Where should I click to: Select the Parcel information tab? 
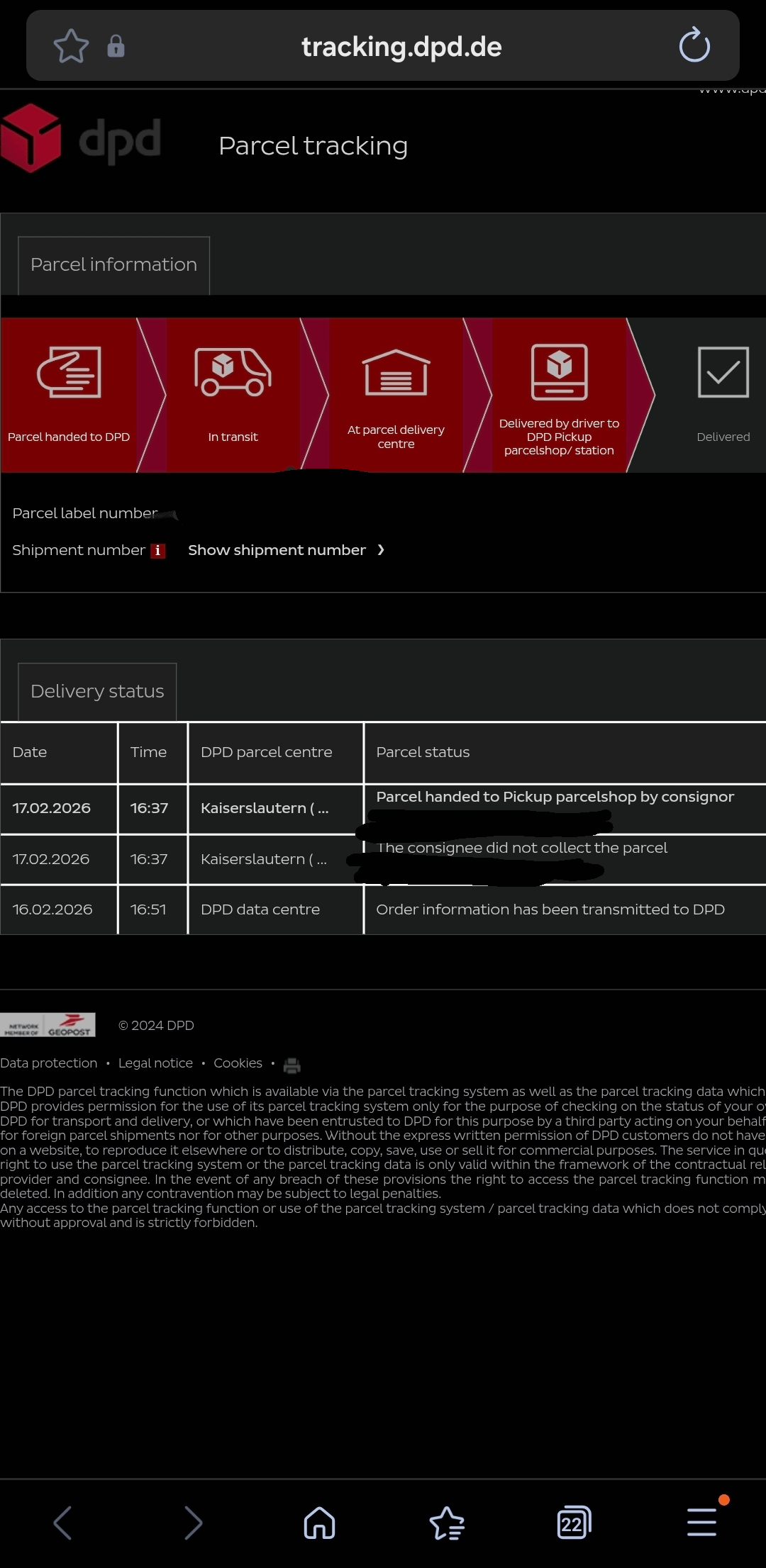click(x=113, y=265)
